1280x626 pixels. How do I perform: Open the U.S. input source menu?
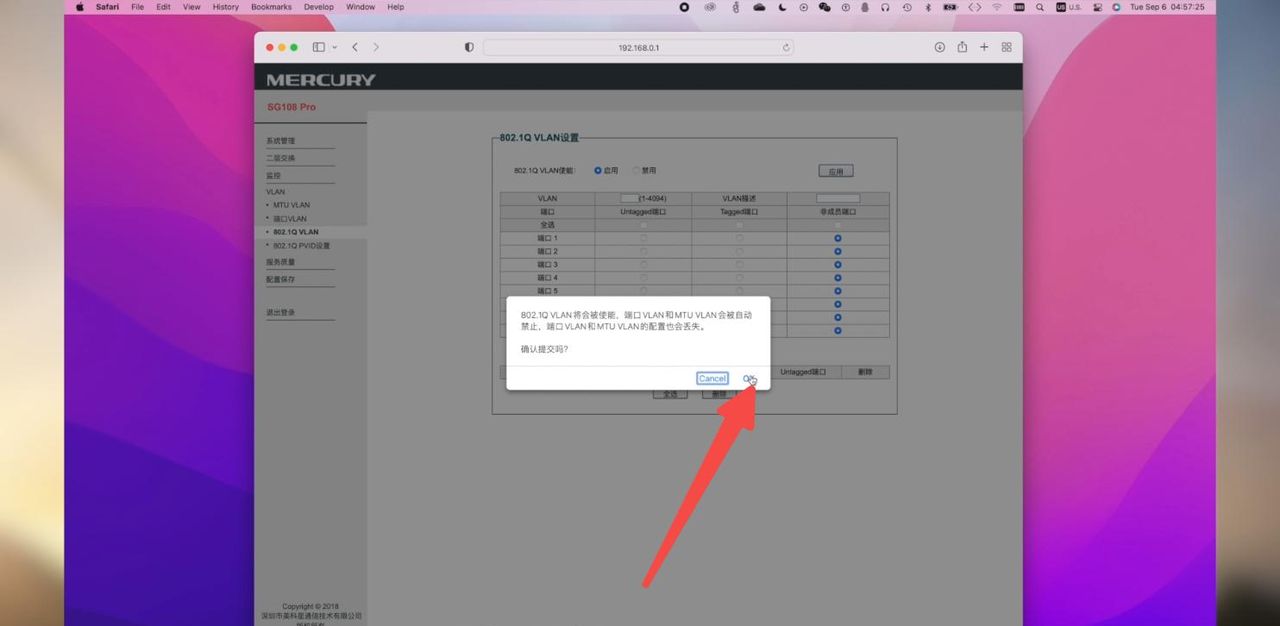point(1069,7)
